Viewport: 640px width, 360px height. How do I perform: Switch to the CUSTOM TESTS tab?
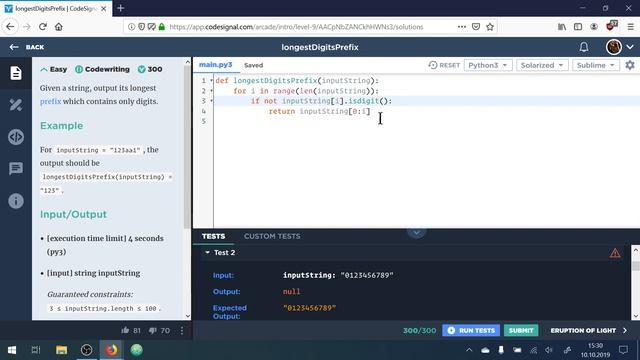(272, 236)
